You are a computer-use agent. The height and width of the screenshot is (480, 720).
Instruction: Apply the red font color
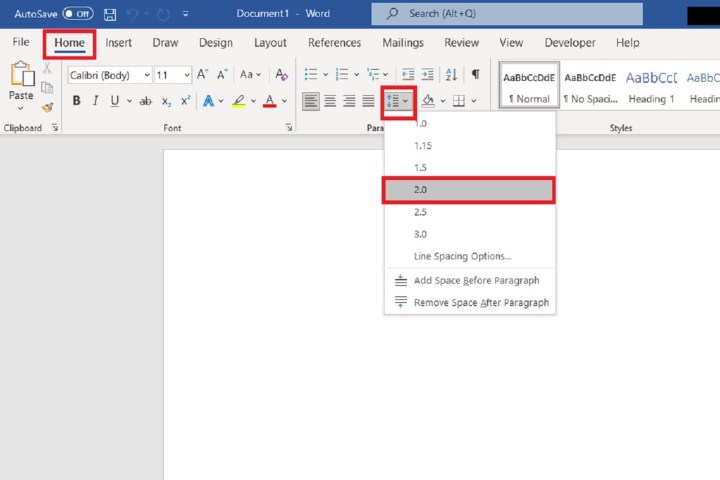[x=270, y=101]
